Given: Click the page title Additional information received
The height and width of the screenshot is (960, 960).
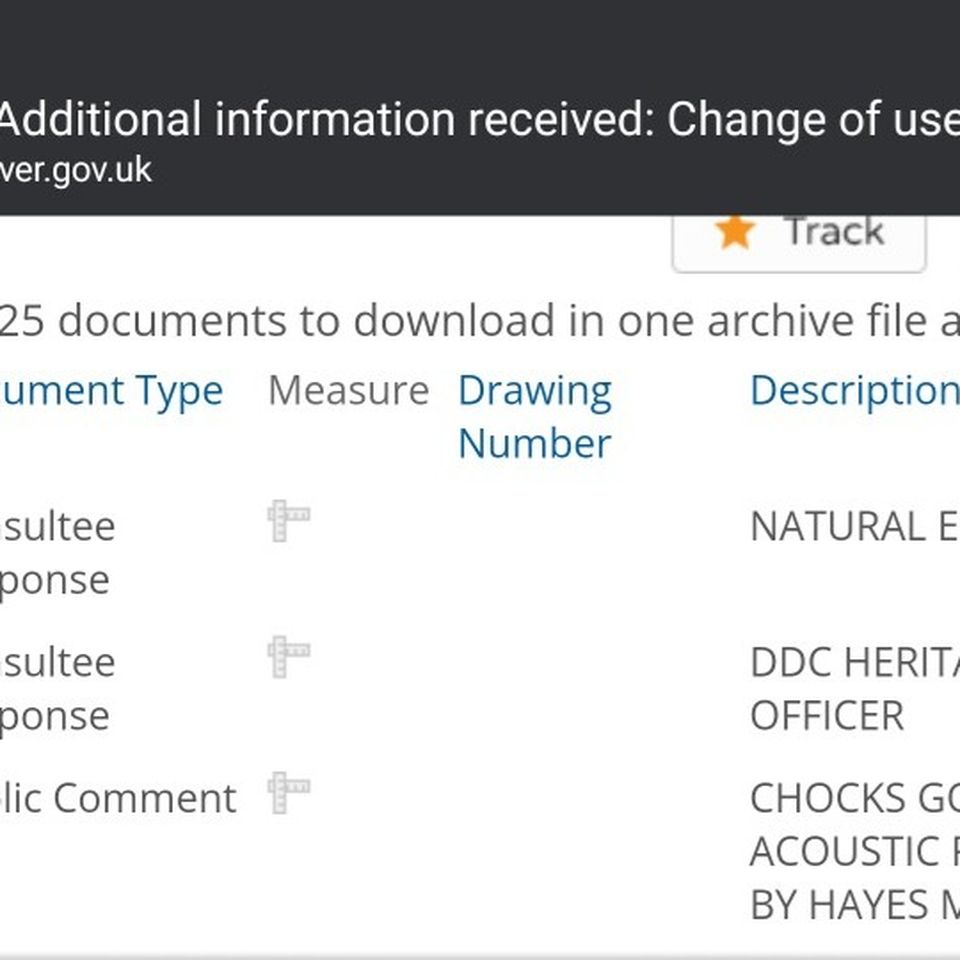Looking at the screenshot, I should click(480, 119).
